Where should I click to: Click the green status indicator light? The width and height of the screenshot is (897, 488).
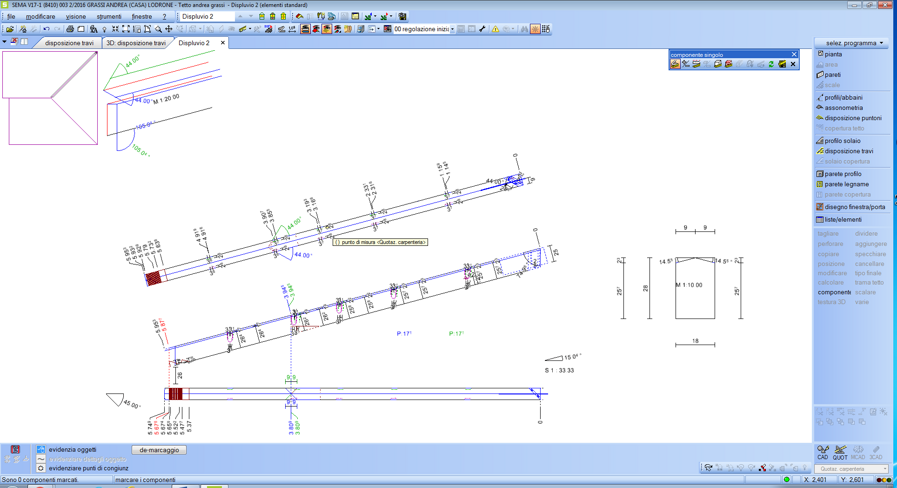click(x=787, y=480)
